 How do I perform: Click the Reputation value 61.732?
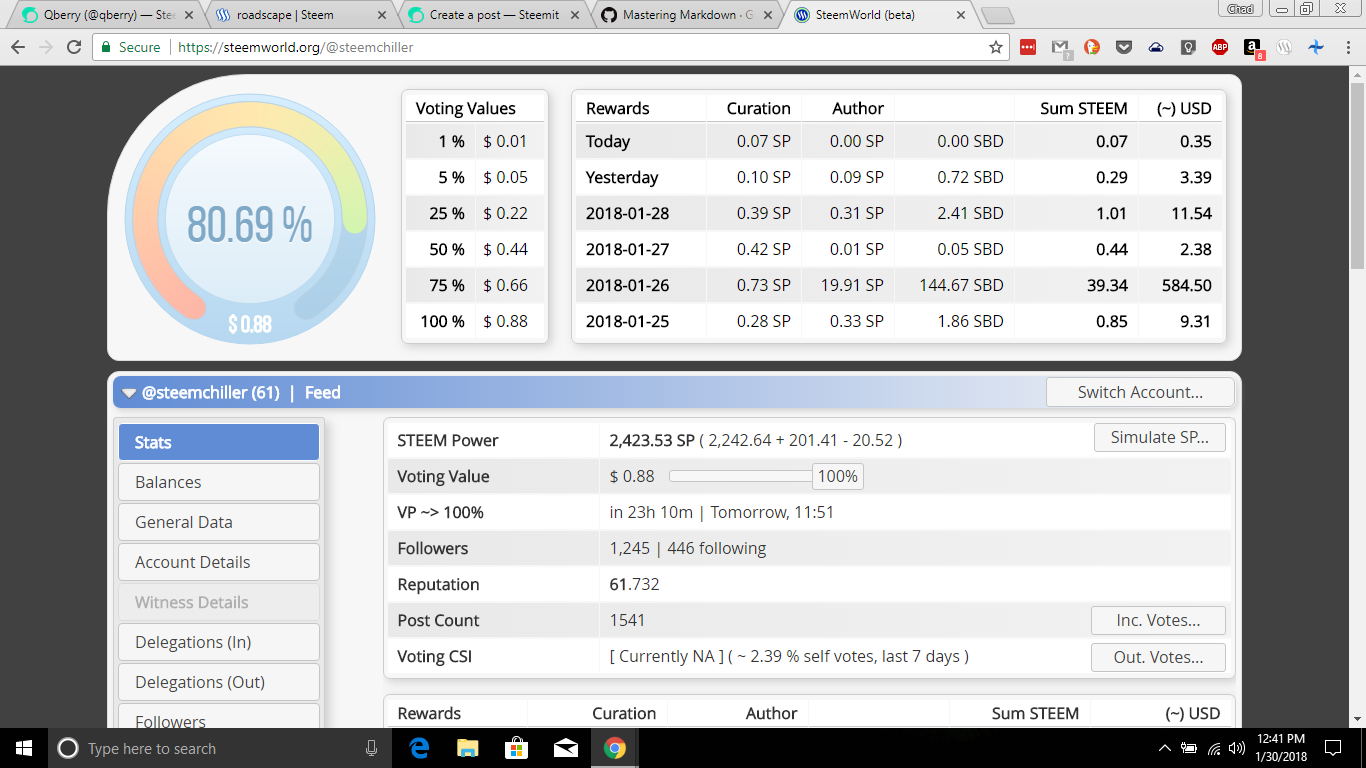click(634, 584)
